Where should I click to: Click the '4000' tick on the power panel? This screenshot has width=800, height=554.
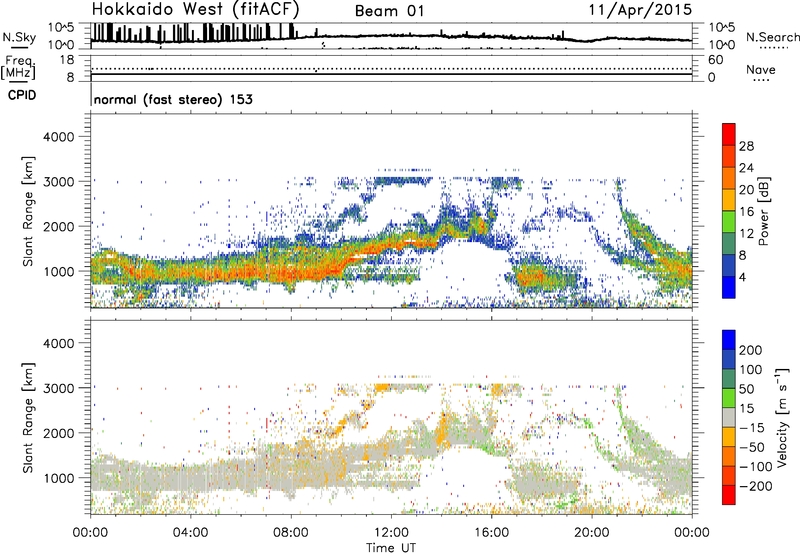tap(58, 137)
